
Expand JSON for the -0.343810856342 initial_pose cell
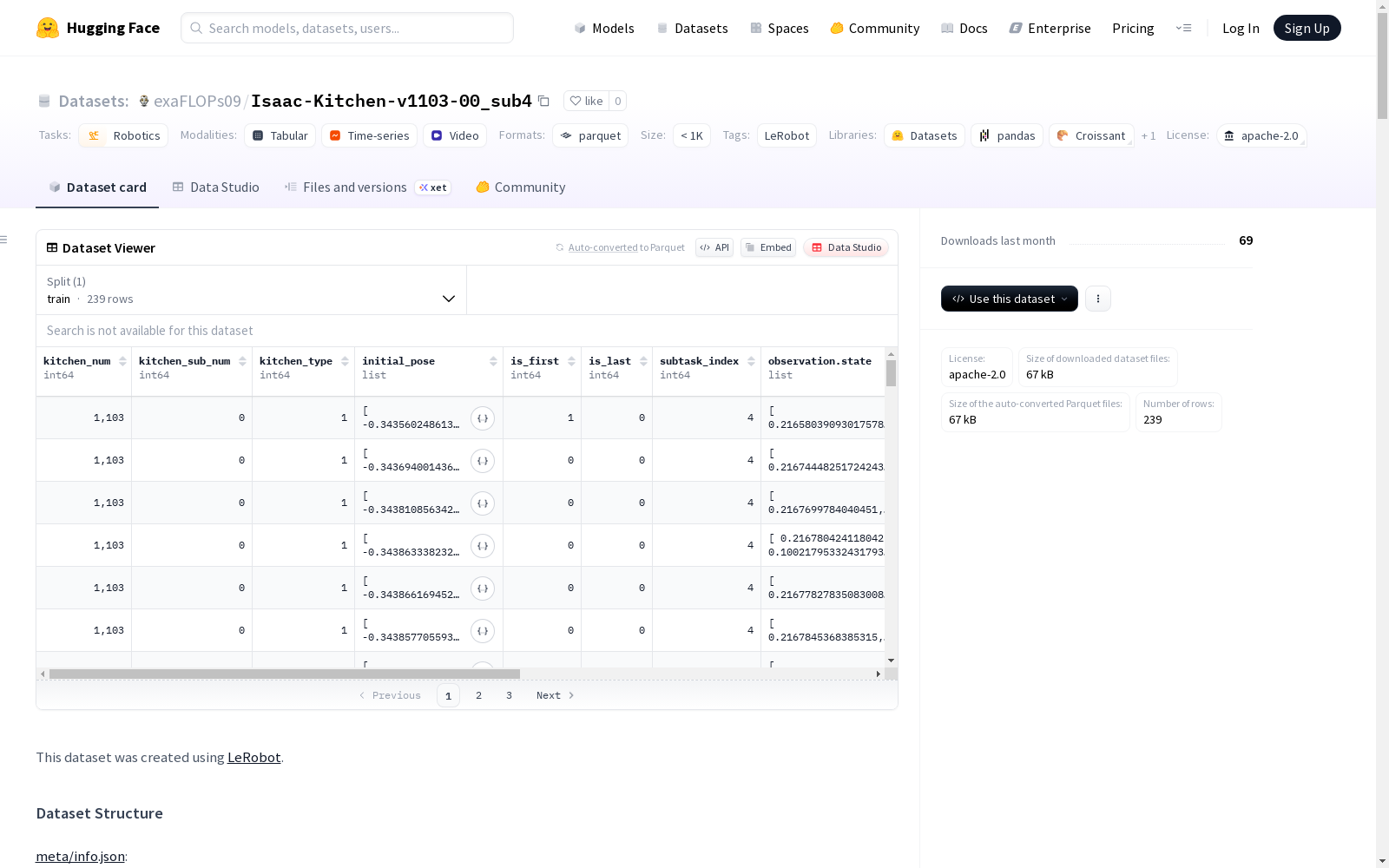(x=483, y=503)
